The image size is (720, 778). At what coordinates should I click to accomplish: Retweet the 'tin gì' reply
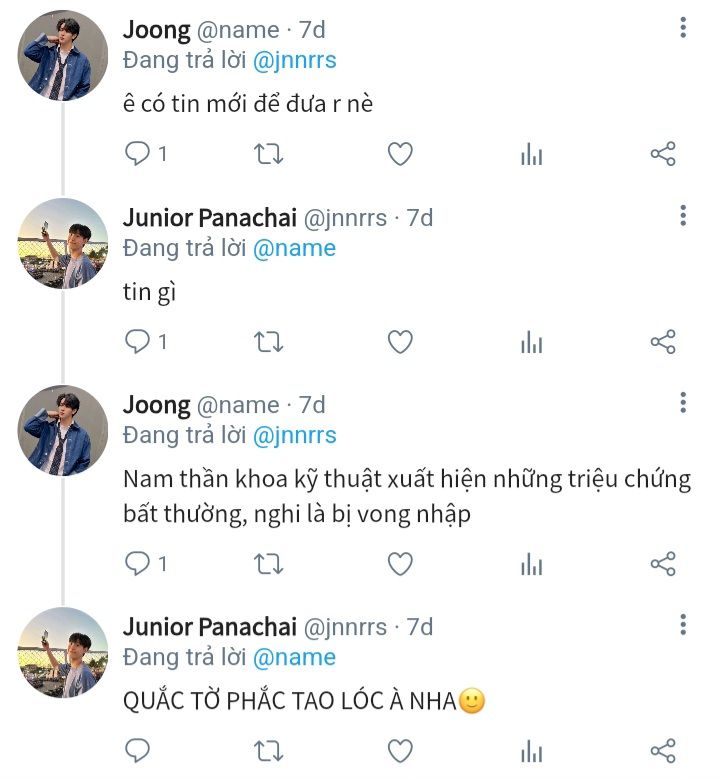pyautogui.click(x=268, y=342)
